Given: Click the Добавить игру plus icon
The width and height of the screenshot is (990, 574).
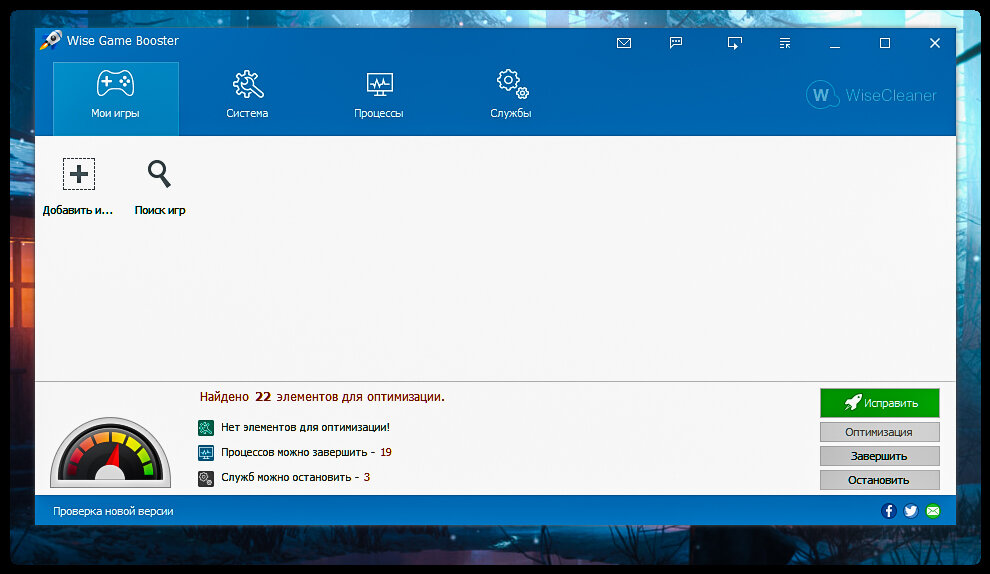Looking at the screenshot, I should (79, 174).
